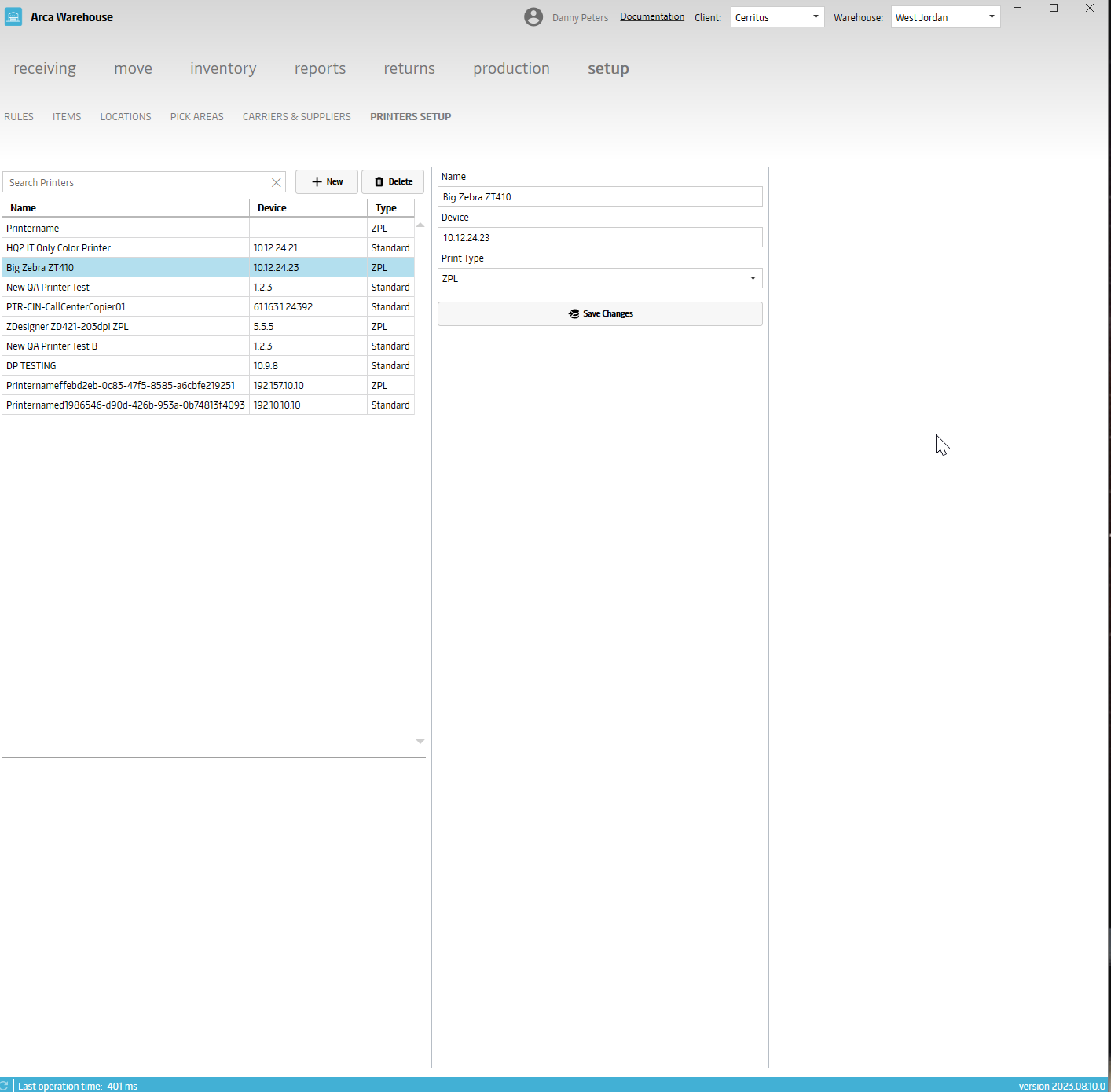Switch to the LOCATIONS tab
This screenshot has height=1092, width=1111.
(x=126, y=116)
